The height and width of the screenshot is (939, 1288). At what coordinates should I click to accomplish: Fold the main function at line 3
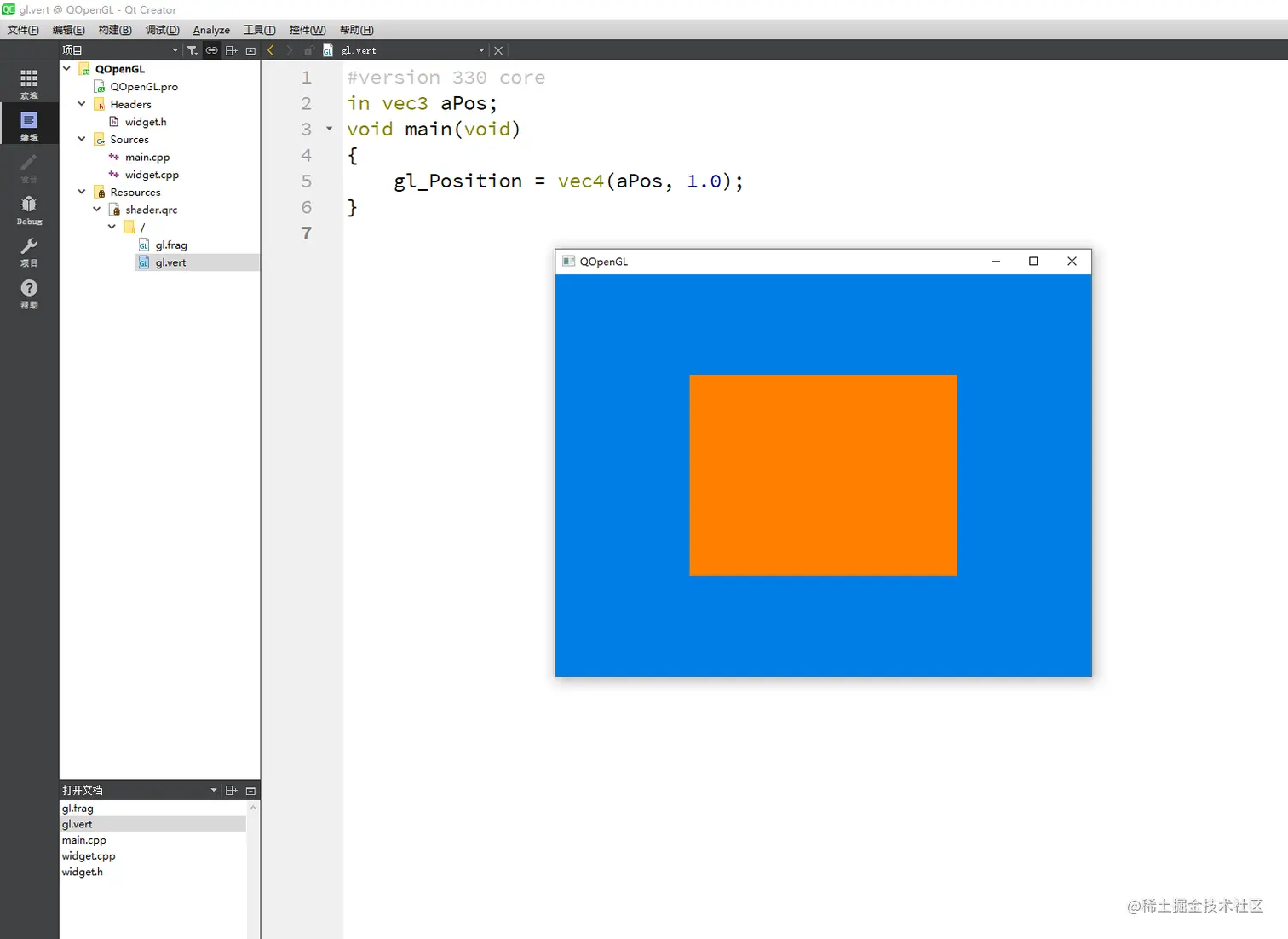point(329,129)
